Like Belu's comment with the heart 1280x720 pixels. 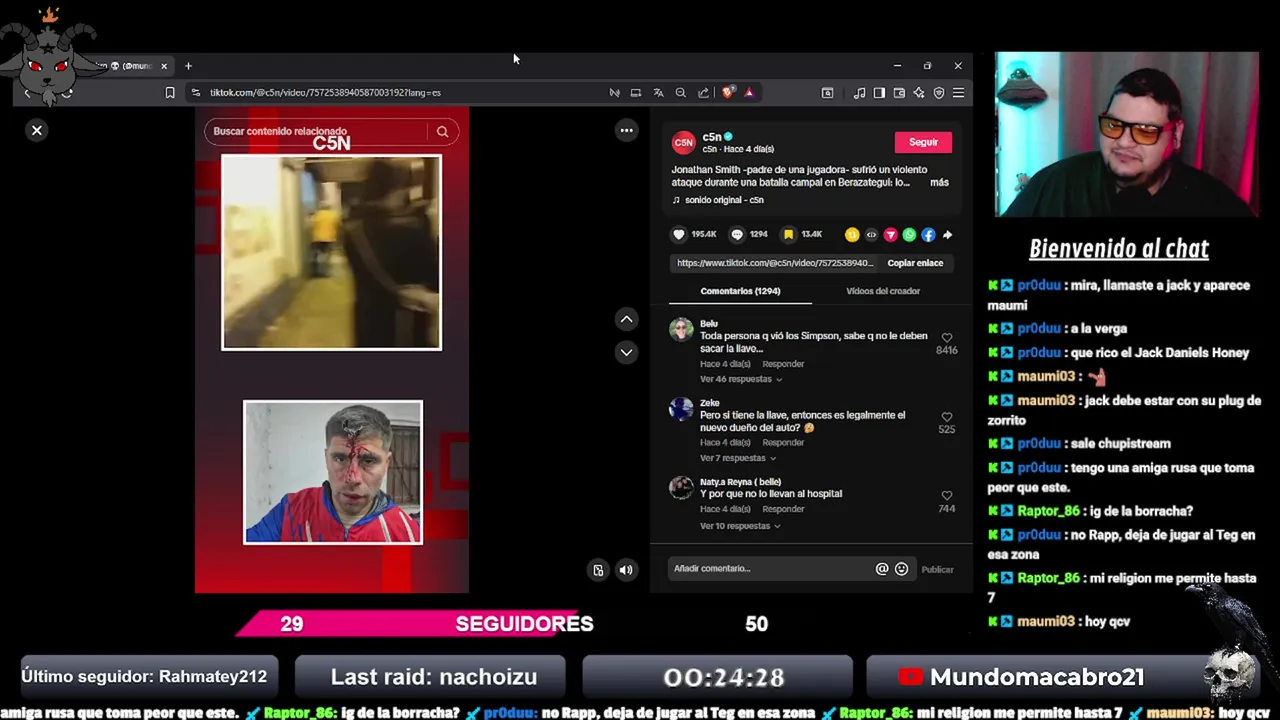point(947,338)
